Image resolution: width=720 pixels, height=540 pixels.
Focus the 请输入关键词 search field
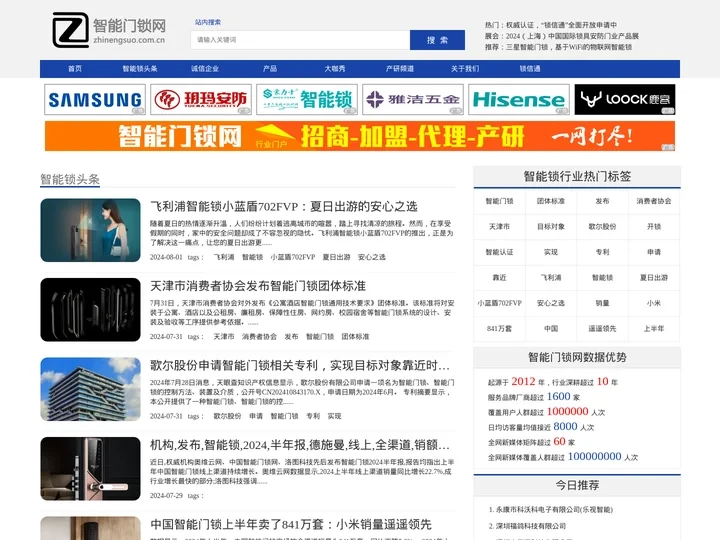coord(300,40)
